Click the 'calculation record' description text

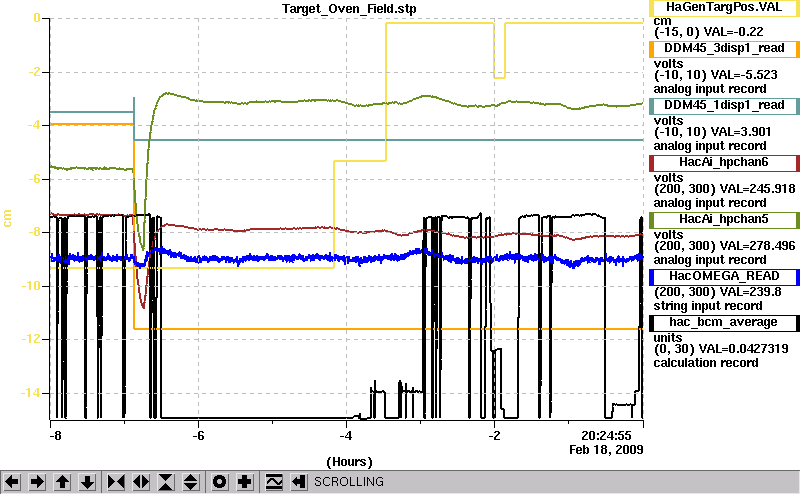click(x=706, y=363)
